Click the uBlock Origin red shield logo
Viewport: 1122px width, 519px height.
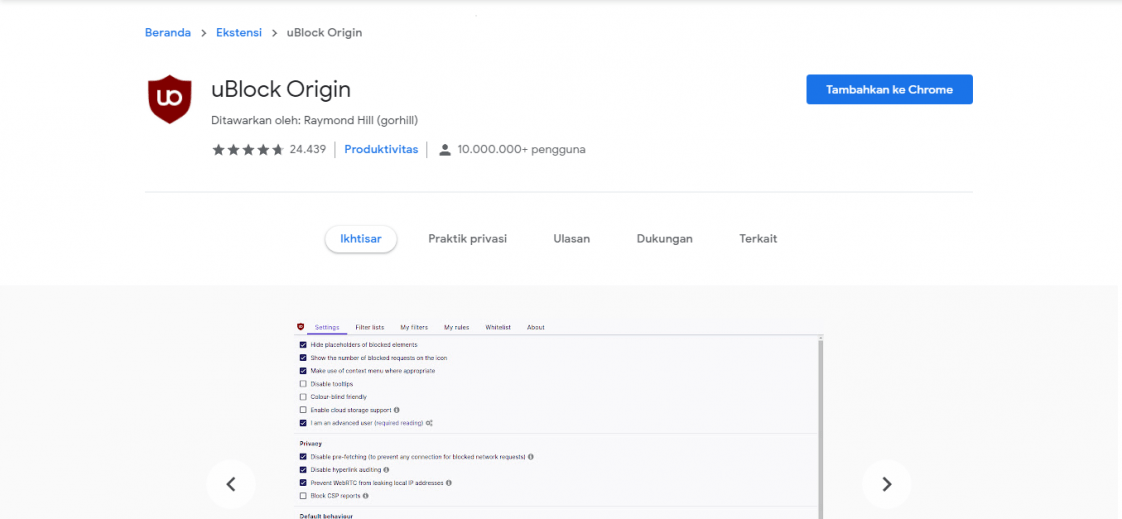(x=170, y=100)
